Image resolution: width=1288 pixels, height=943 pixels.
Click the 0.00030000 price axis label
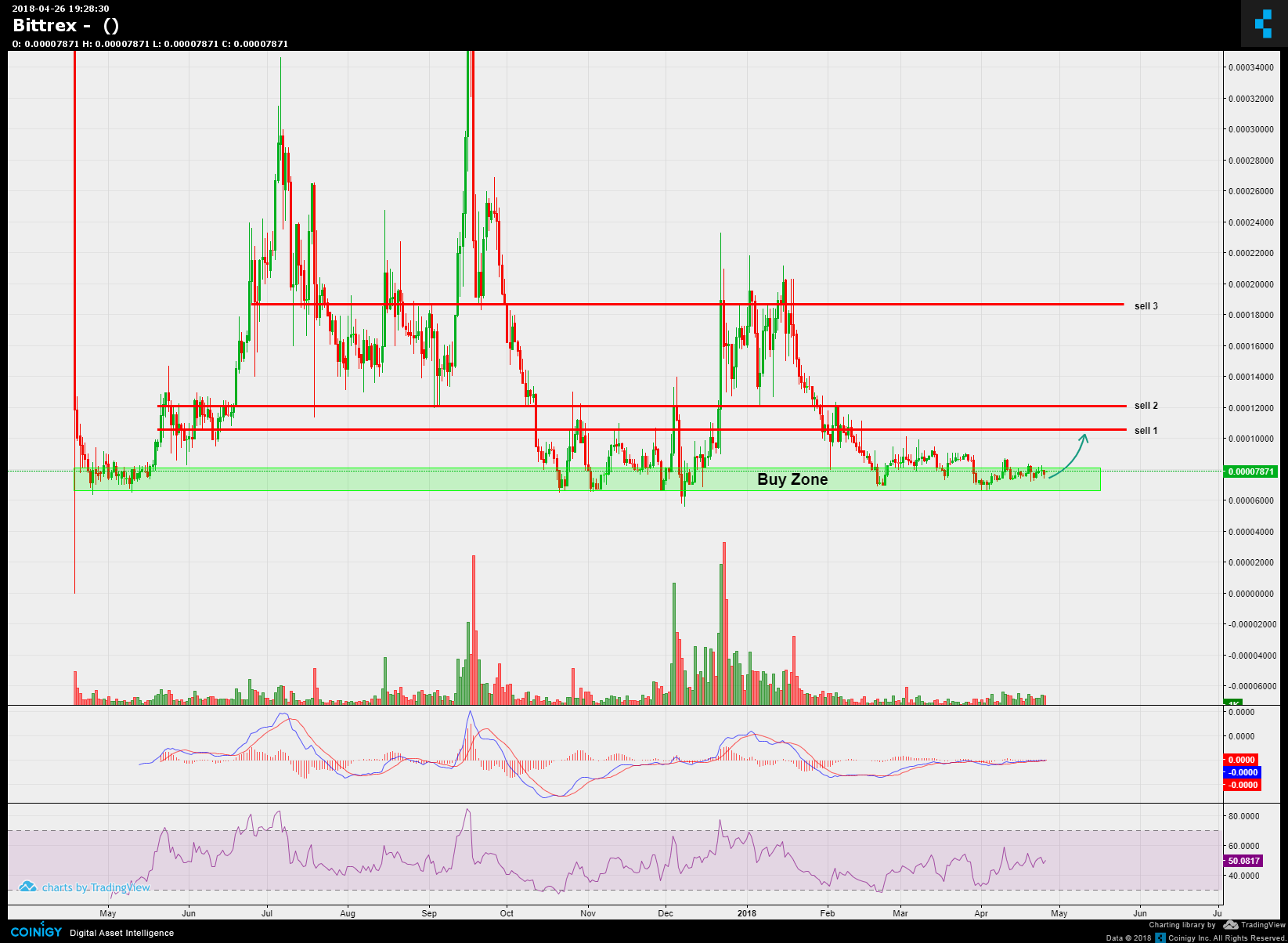[1251, 129]
